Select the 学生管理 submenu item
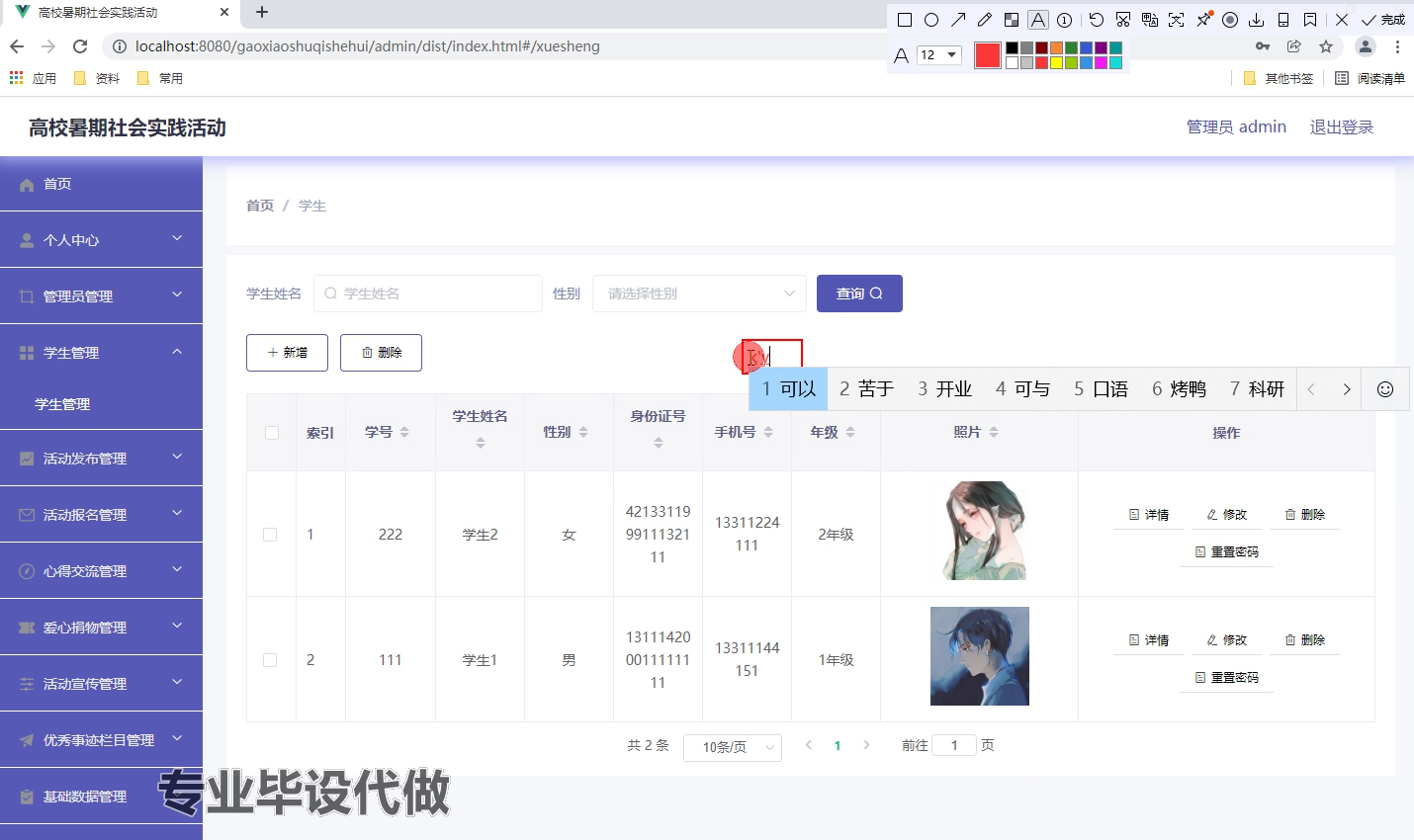This screenshot has height=840, width=1414. point(101,404)
